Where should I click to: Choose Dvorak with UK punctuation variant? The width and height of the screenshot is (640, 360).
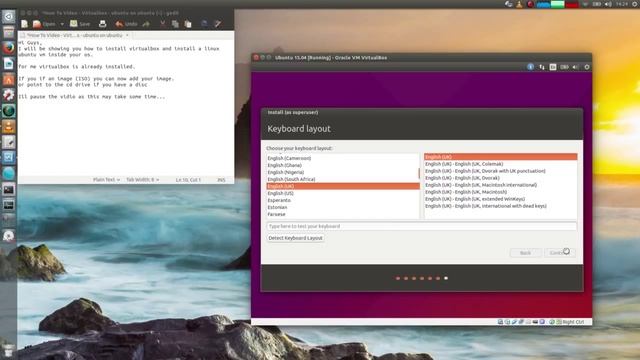point(500,171)
